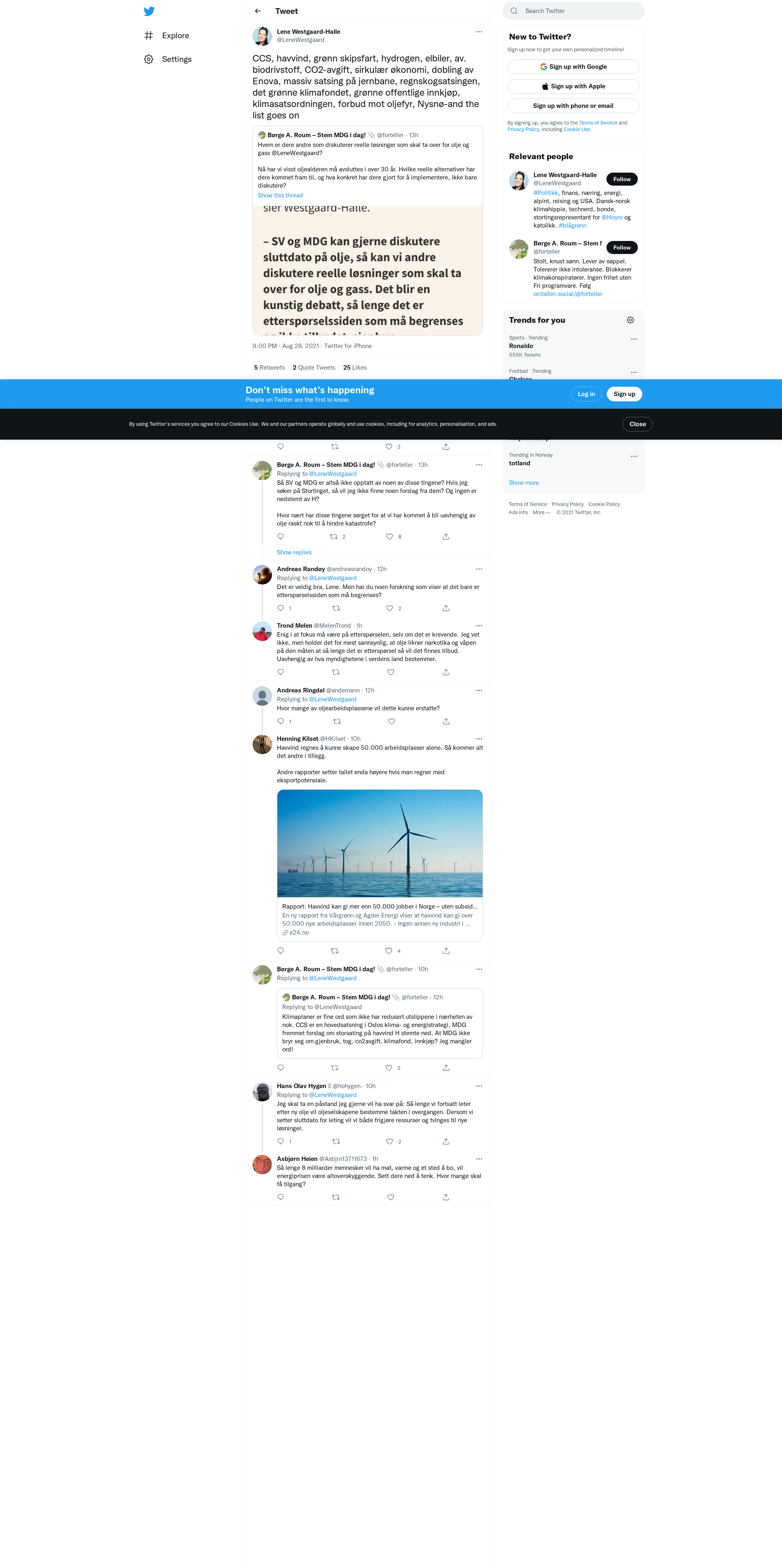The height and width of the screenshot is (1568, 782).
Task: Reply to Andreas Randøy's tweet
Action: (281, 608)
